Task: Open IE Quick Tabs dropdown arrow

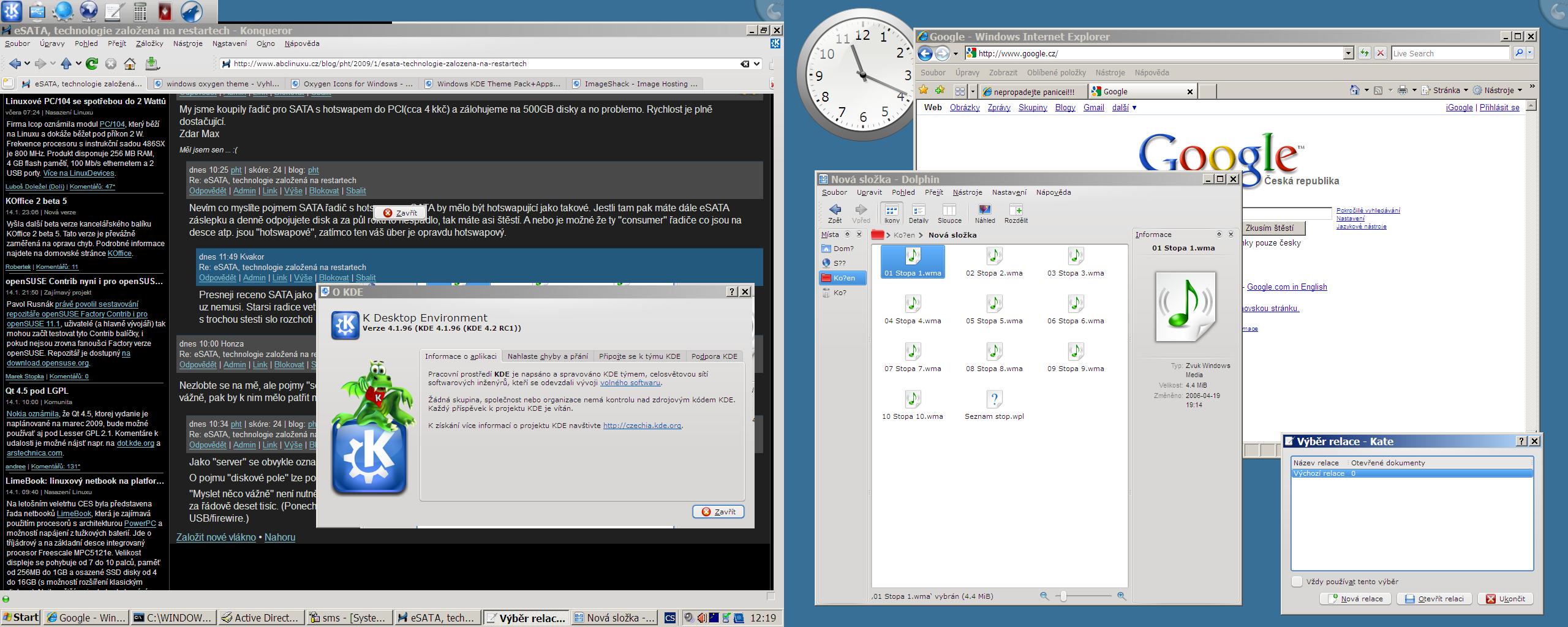Action: pyautogui.click(x=972, y=91)
